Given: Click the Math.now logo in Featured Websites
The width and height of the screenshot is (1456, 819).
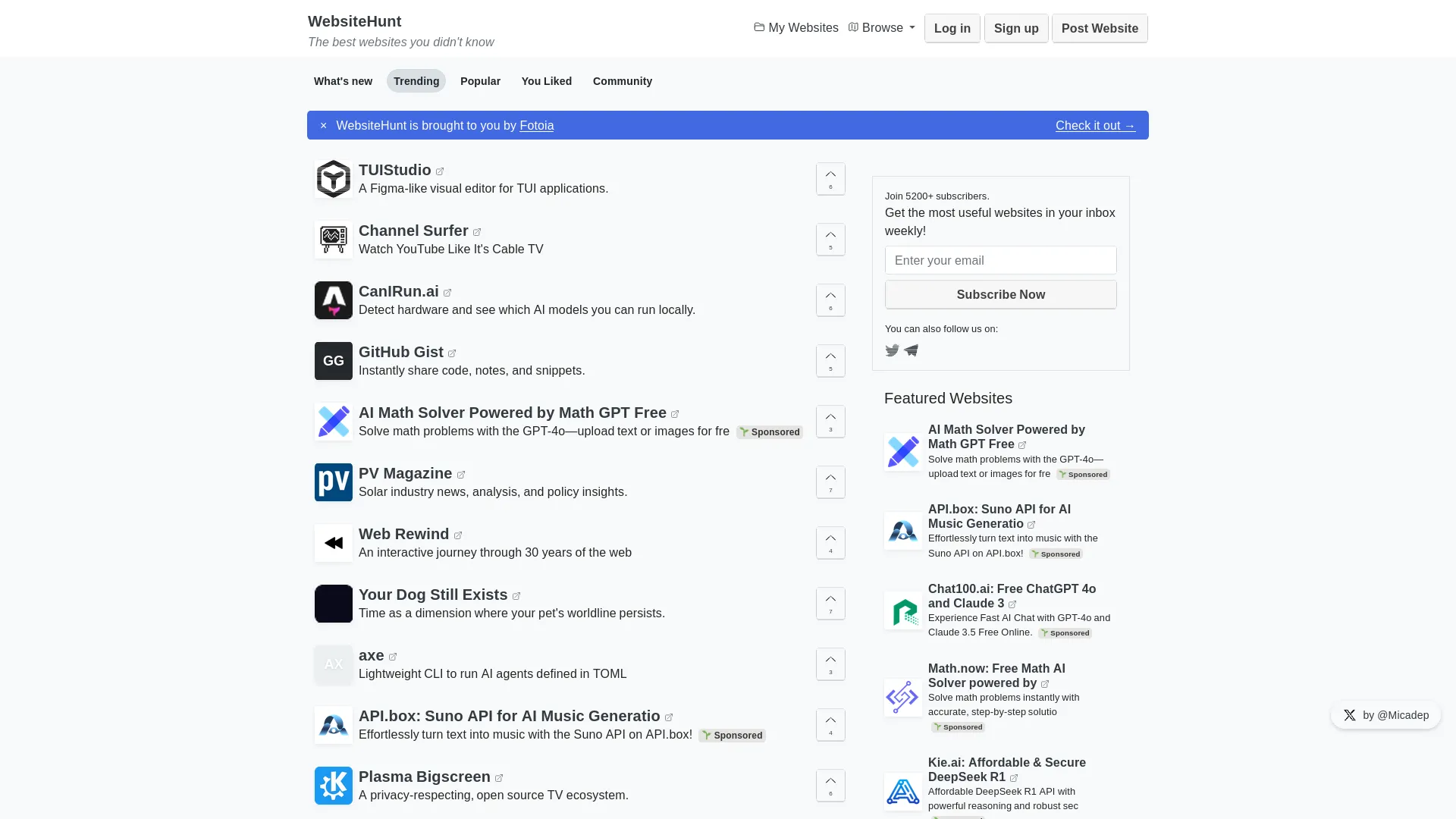Looking at the screenshot, I should point(903,698).
